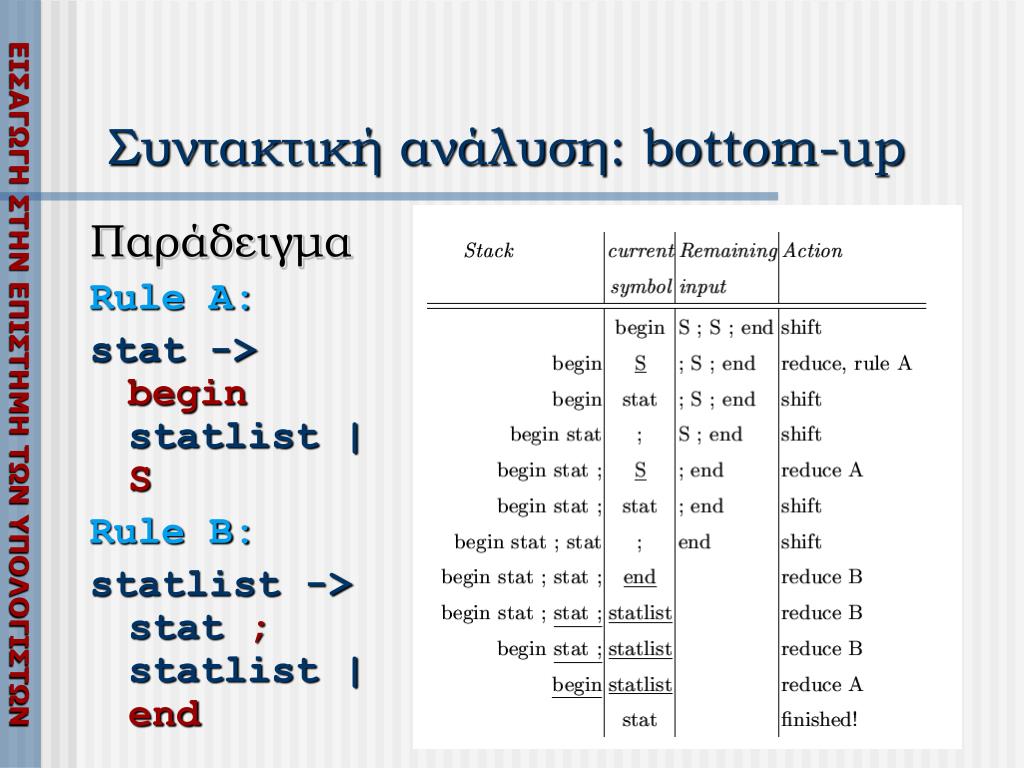This screenshot has height=768, width=1024.
Task: Click 'S ; end' remaining input cell
Action: tap(711, 434)
